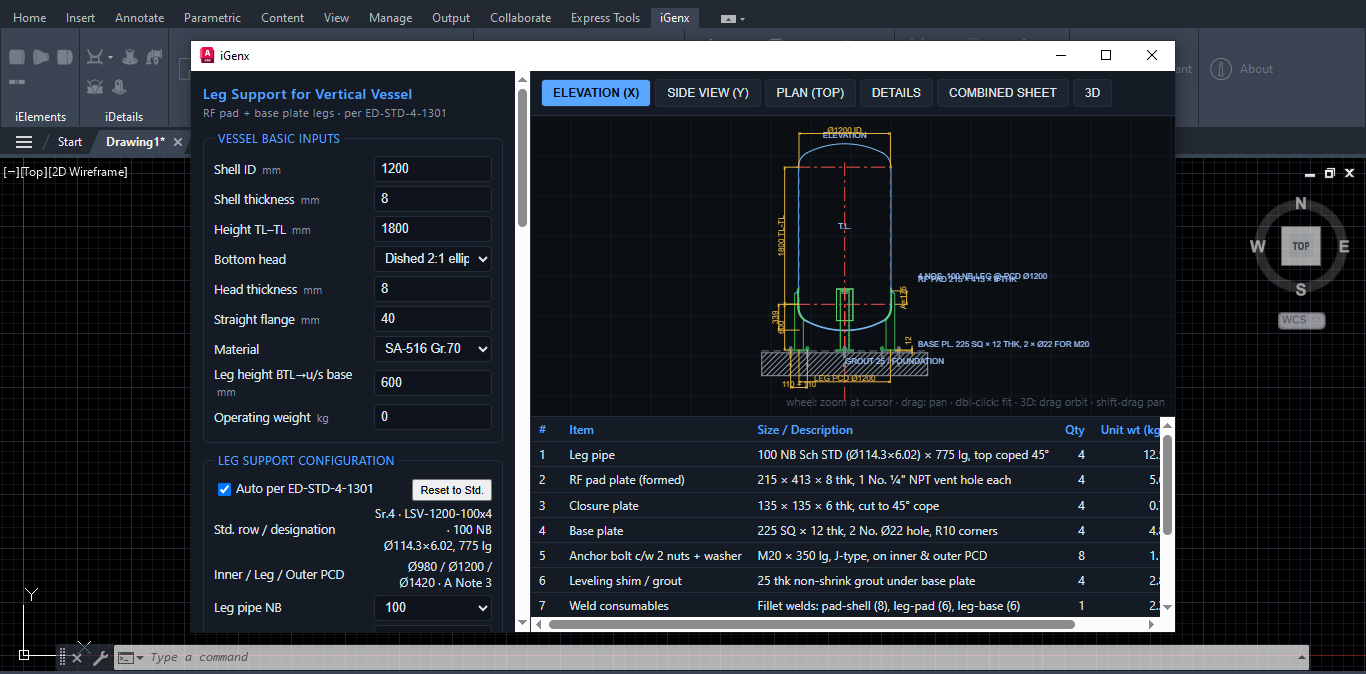This screenshot has height=674, width=1366.
Task: Close the Drawing1 tab with its X
Action: coord(178,142)
